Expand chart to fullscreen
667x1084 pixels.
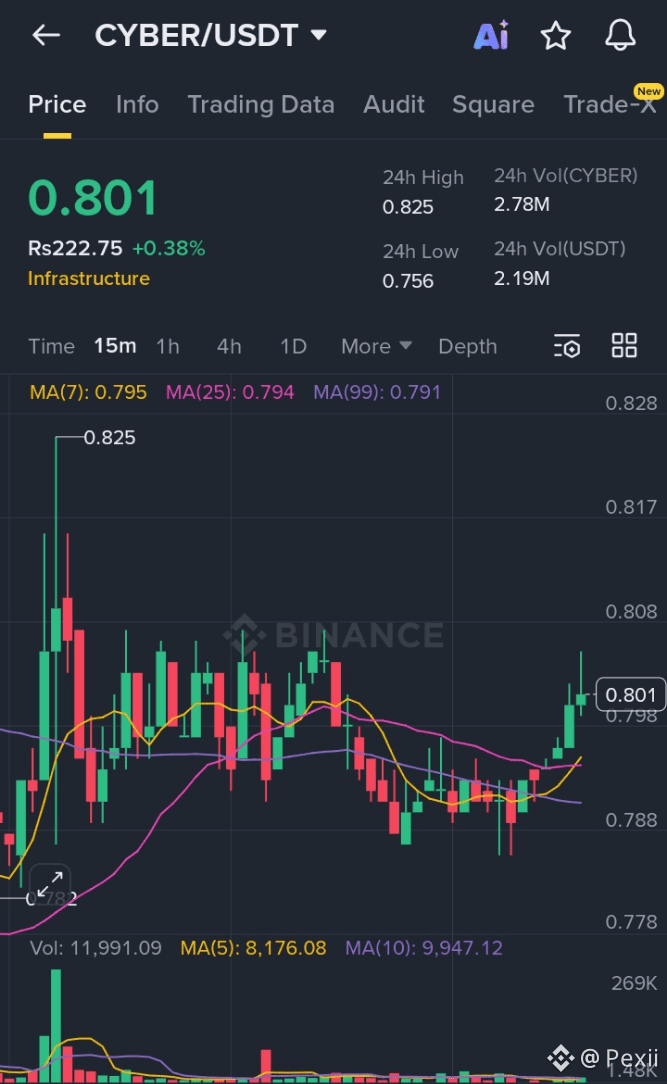click(50, 883)
